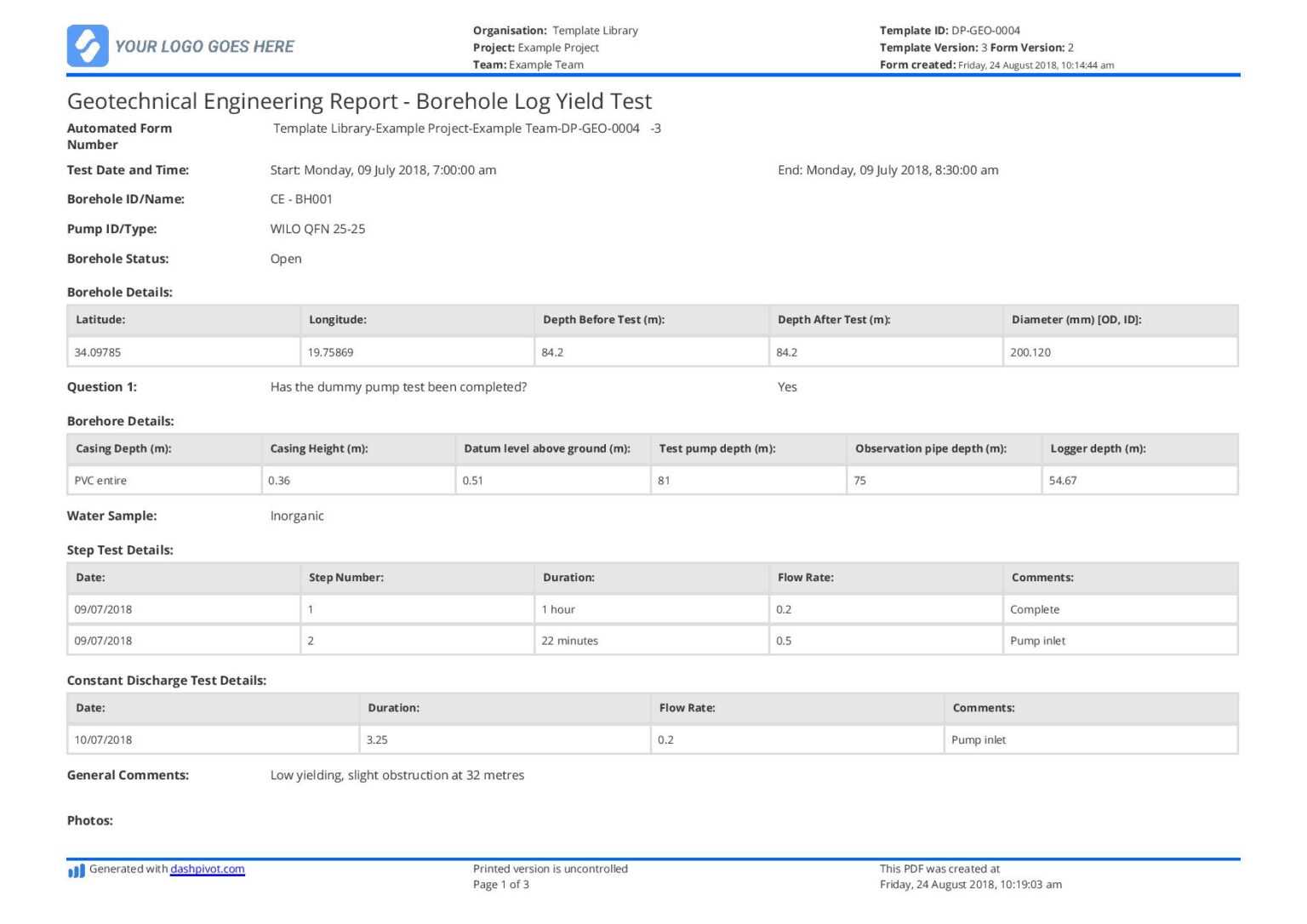1307x924 pixels.
Task: Select the Flow Rate value 0.5
Action: (783, 640)
